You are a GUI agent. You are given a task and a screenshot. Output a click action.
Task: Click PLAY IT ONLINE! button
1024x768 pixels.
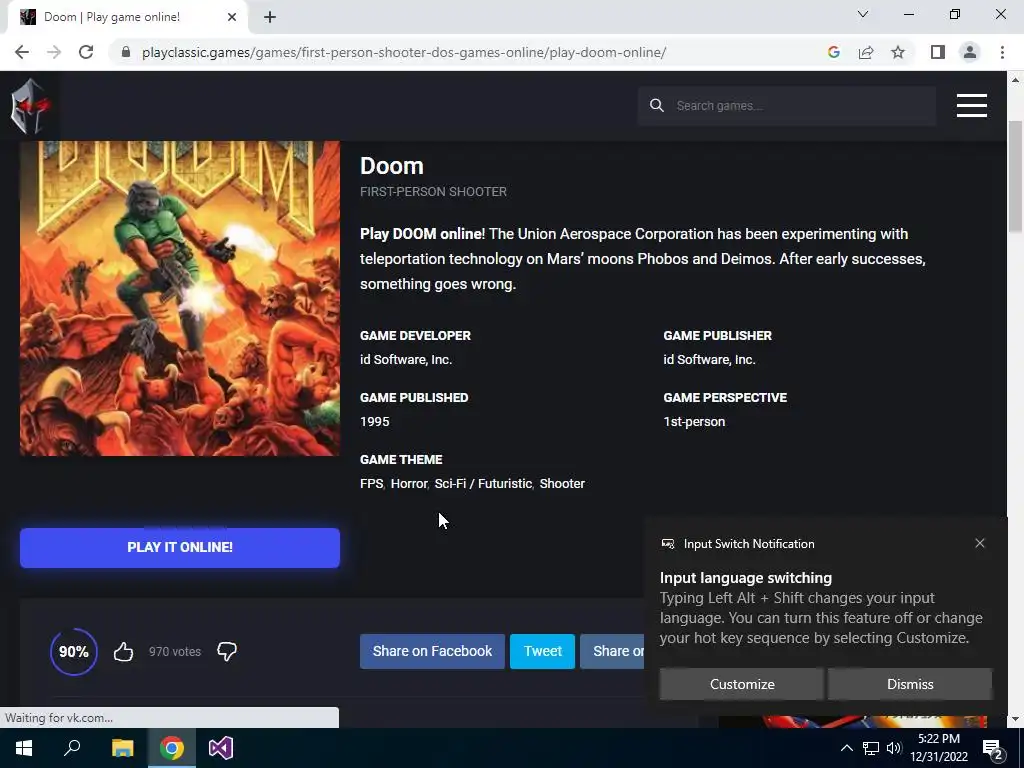[180, 547]
